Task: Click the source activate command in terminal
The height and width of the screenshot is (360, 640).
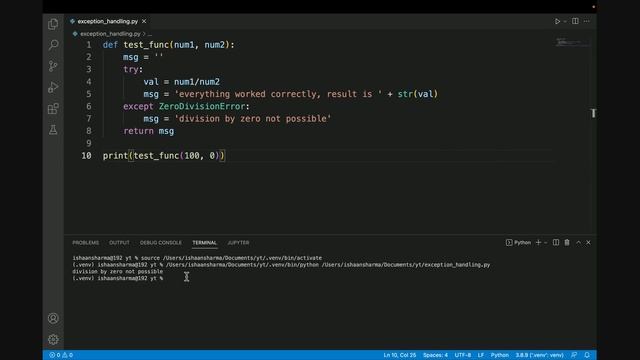Action: tap(231, 258)
